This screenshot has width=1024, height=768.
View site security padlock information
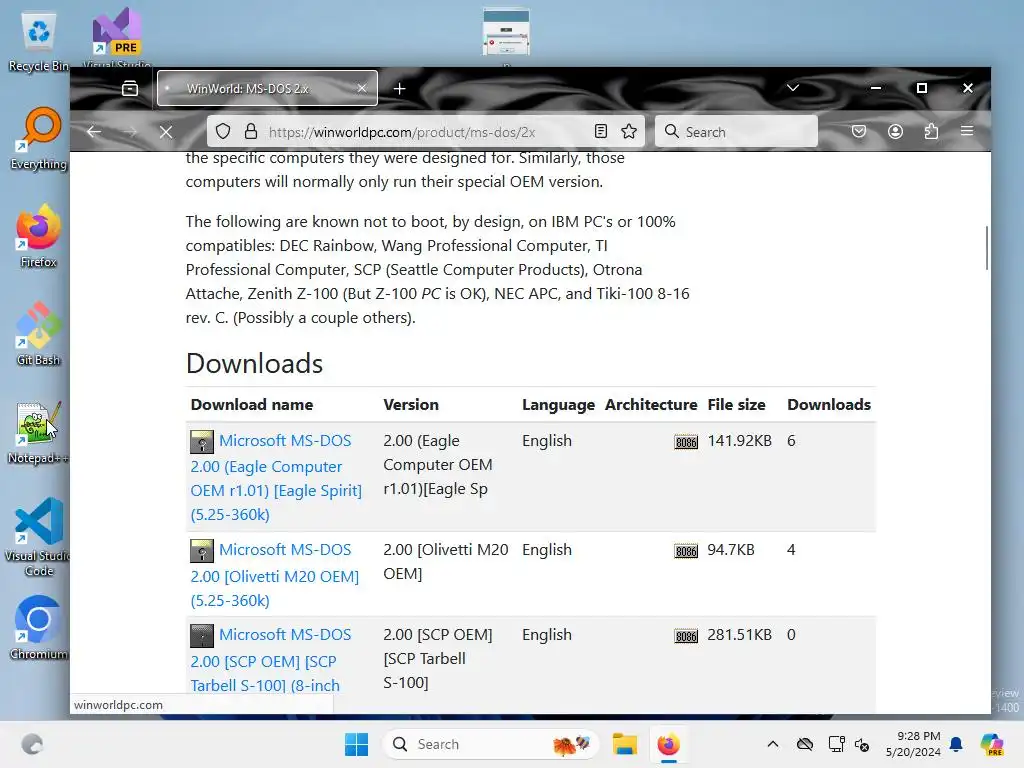click(x=251, y=132)
